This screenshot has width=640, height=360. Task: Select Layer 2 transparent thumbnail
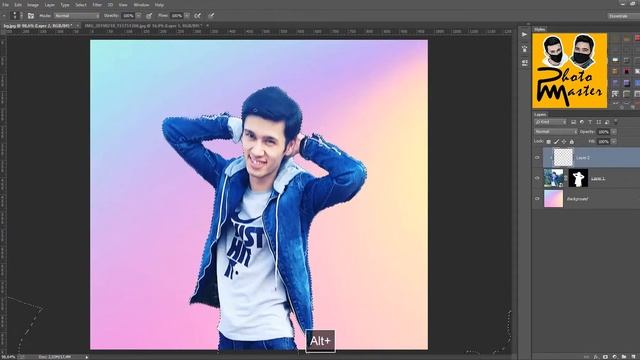pyautogui.click(x=563, y=158)
